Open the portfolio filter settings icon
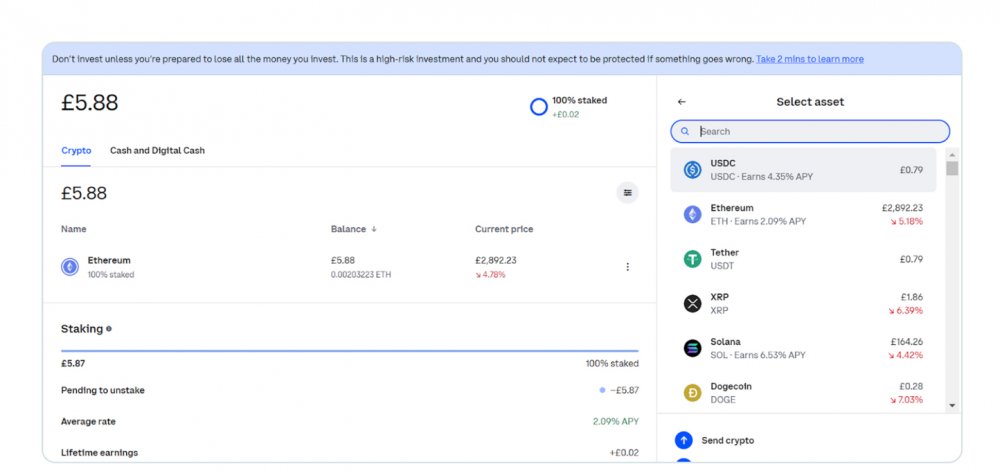Screen dimensions: 1000x471 point(628,192)
